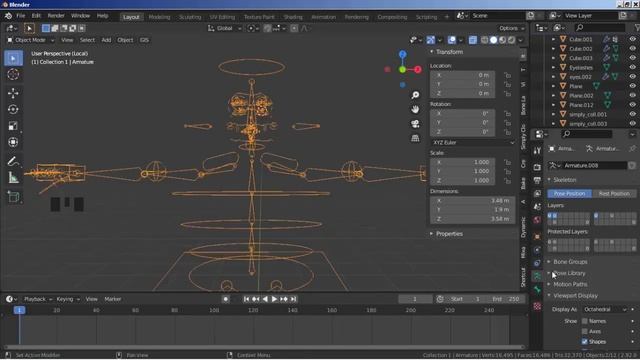Click the zoom view magnifier icon

(x=415, y=95)
